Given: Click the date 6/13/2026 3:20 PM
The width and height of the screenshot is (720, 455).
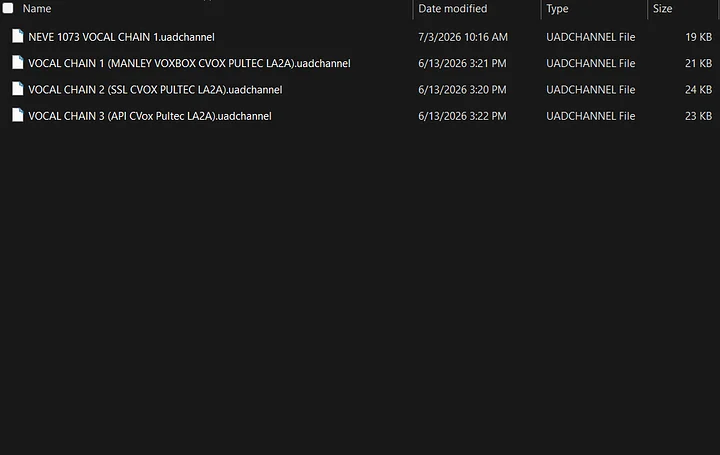Looking at the screenshot, I should tap(462, 90).
